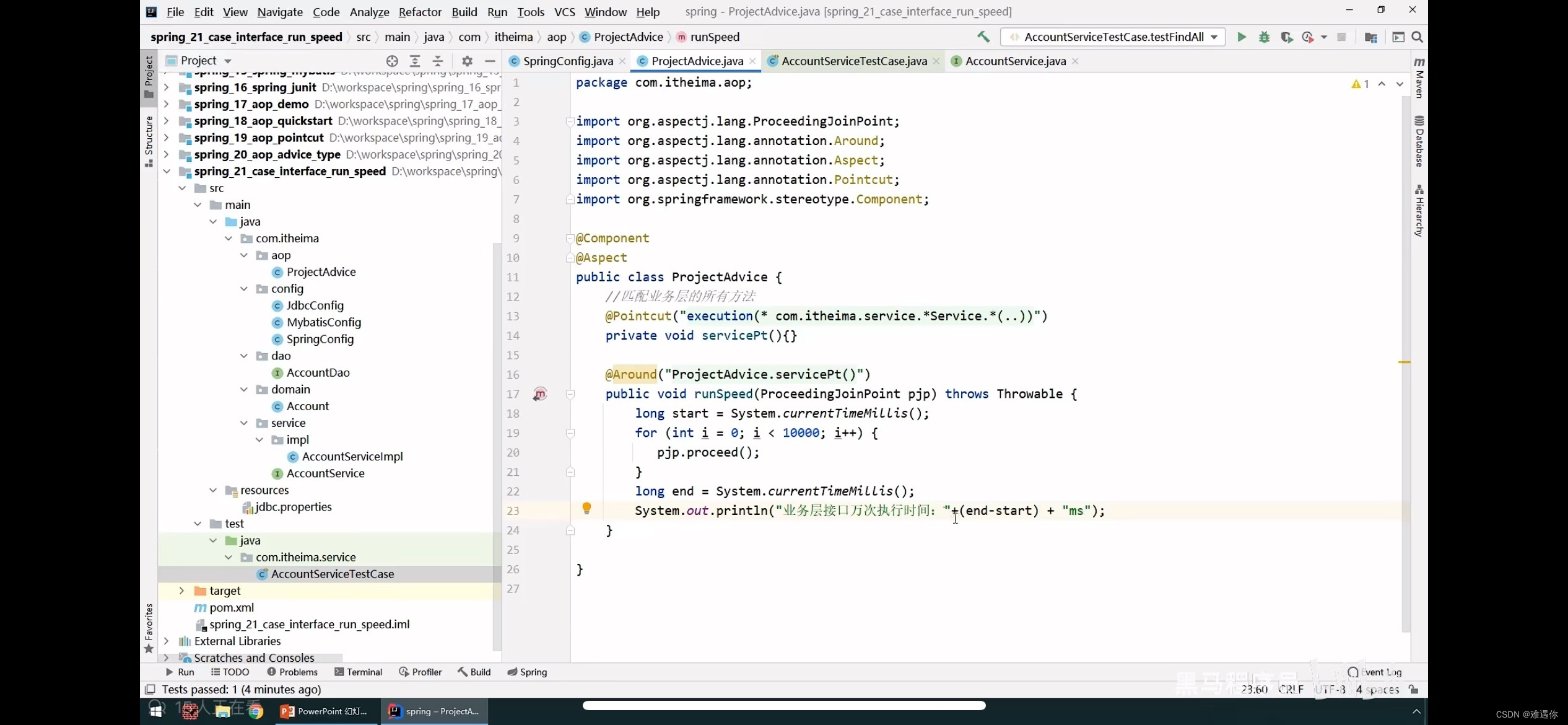1568x725 pixels.
Task: Collapse the config package folder
Action: pos(244,289)
